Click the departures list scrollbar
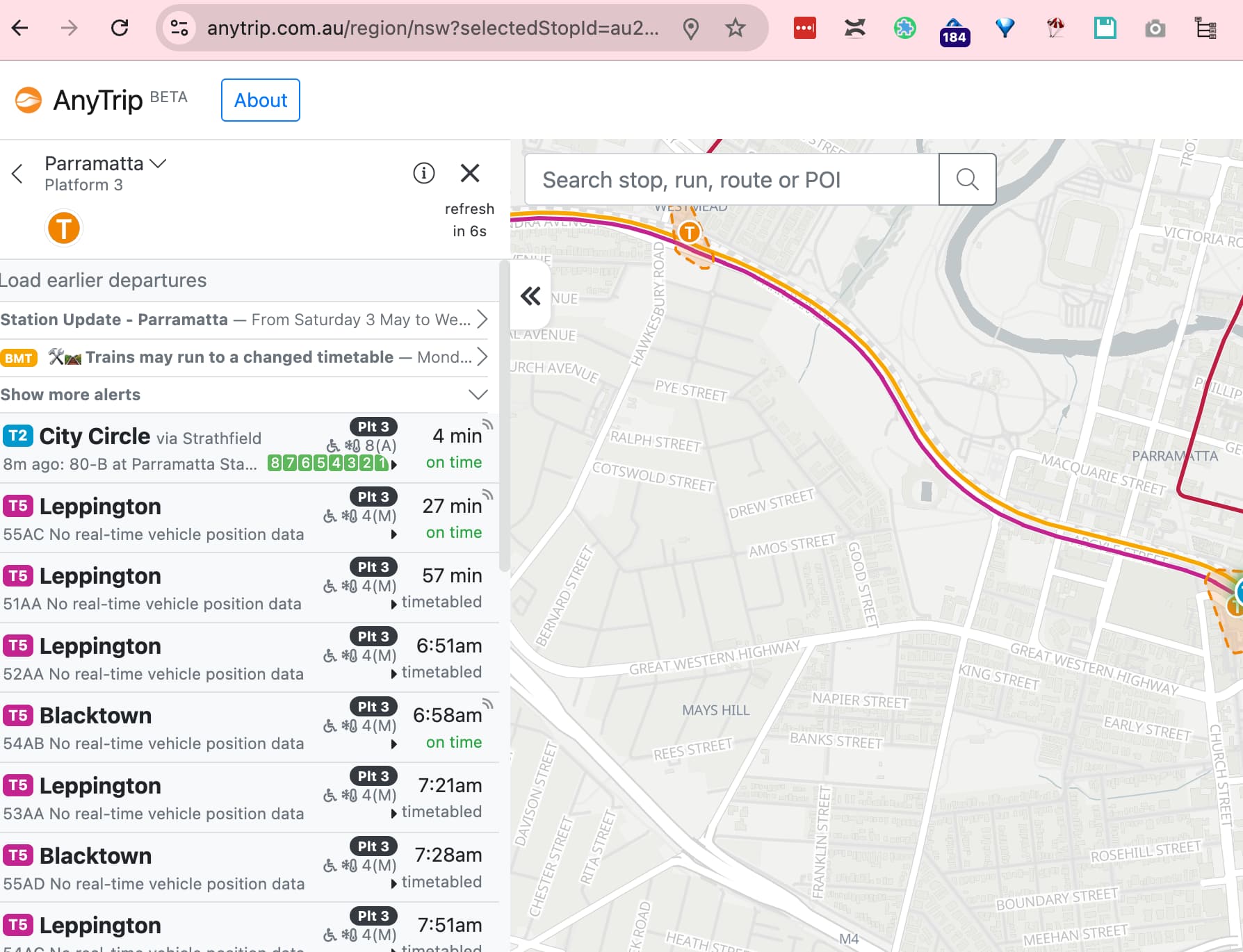This screenshot has height=952, width=1243. pos(505,417)
